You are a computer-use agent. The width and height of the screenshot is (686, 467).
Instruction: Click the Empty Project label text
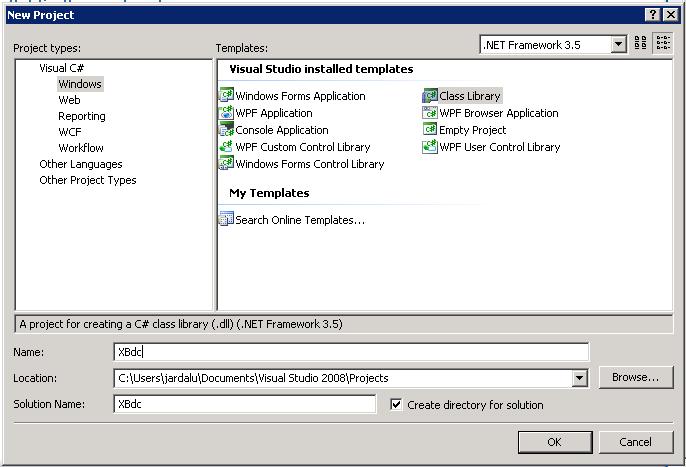pos(472,130)
